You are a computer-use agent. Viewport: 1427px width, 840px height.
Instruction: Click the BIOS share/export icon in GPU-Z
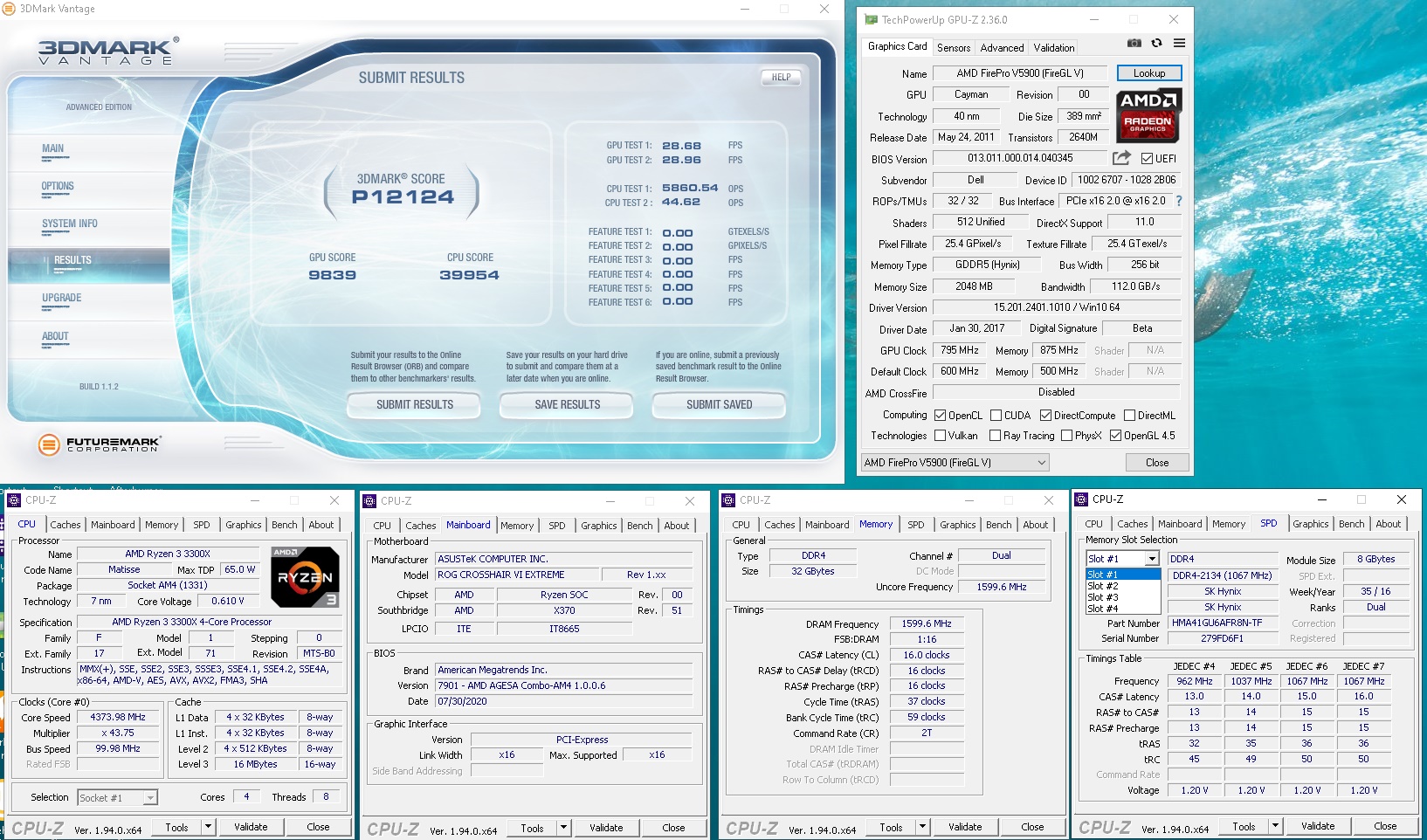click(1121, 158)
